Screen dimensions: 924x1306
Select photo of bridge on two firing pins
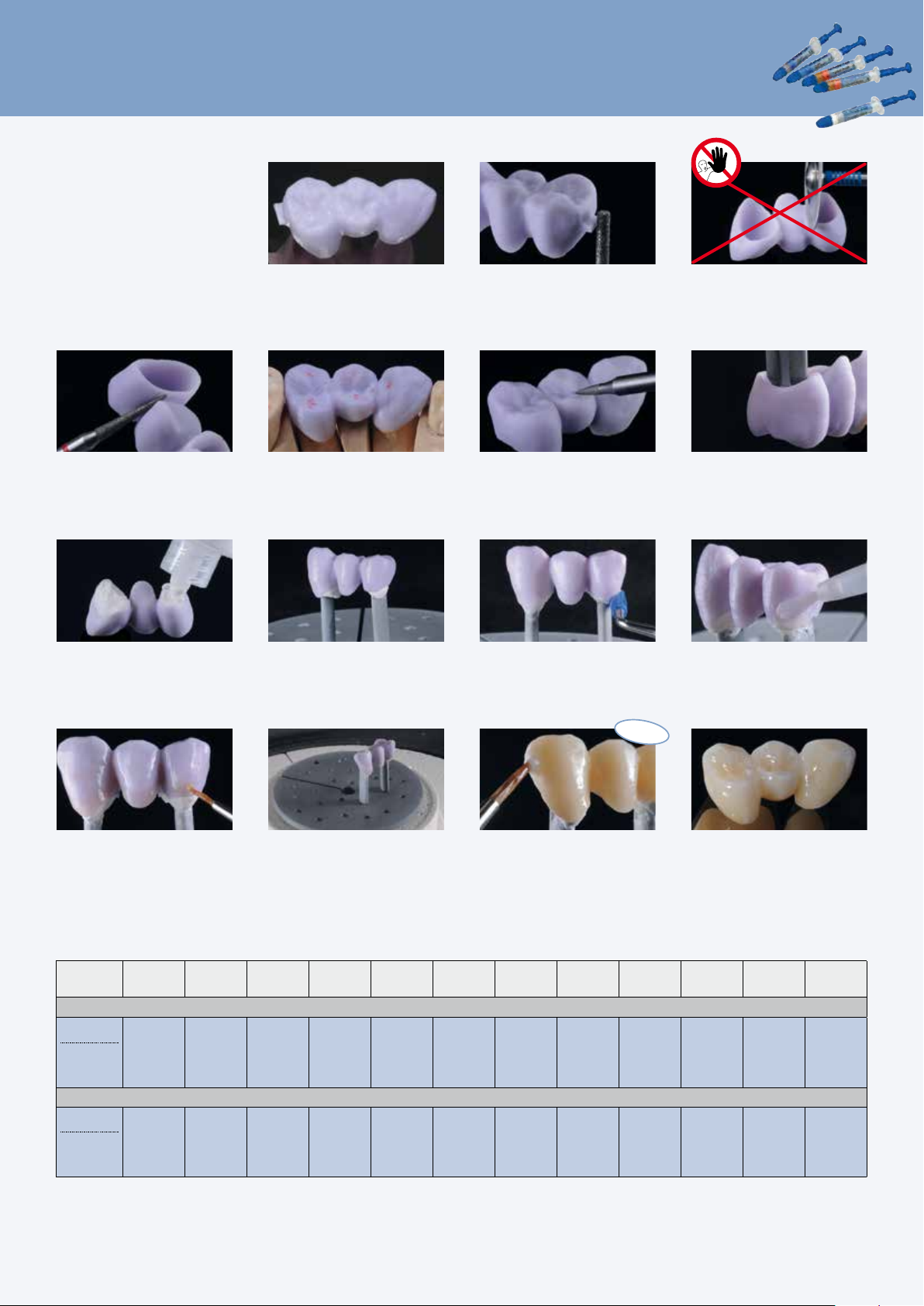tap(356, 591)
